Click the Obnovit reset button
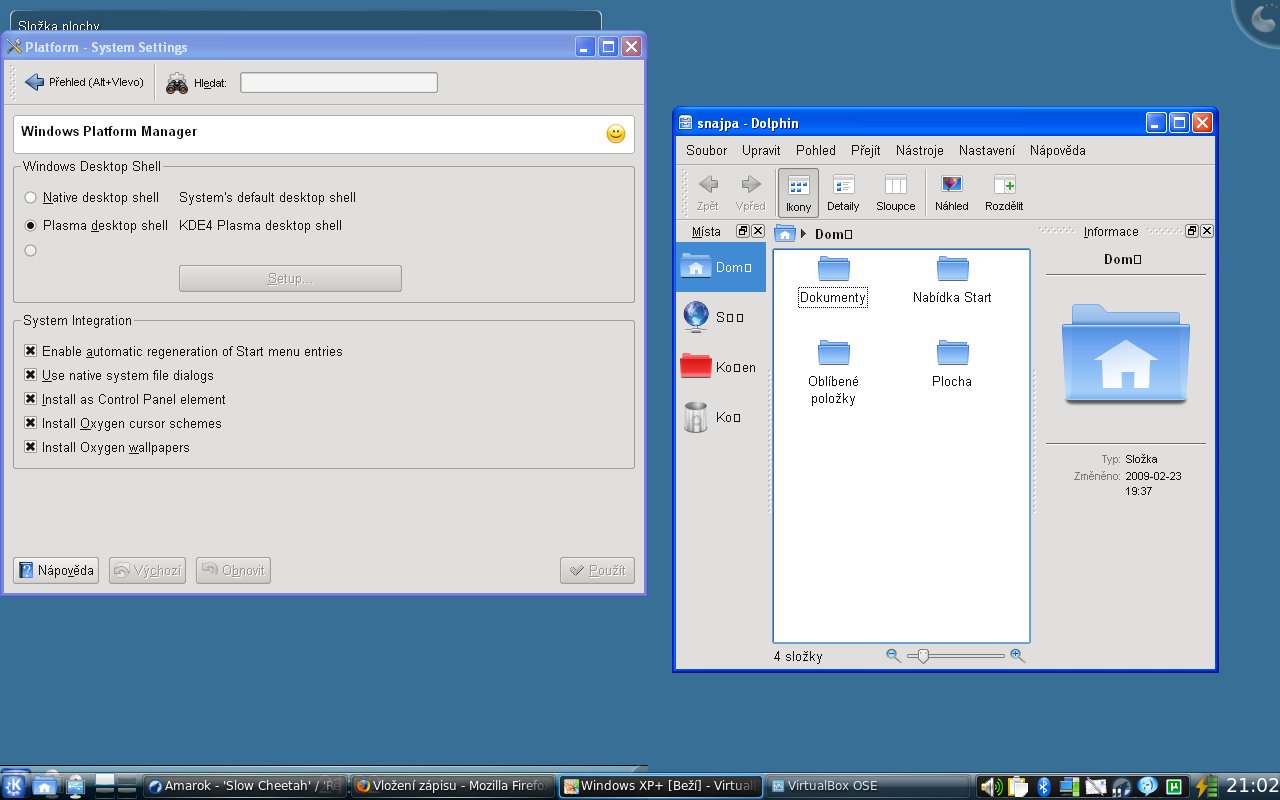Viewport: 1280px width, 800px height. [x=233, y=571]
